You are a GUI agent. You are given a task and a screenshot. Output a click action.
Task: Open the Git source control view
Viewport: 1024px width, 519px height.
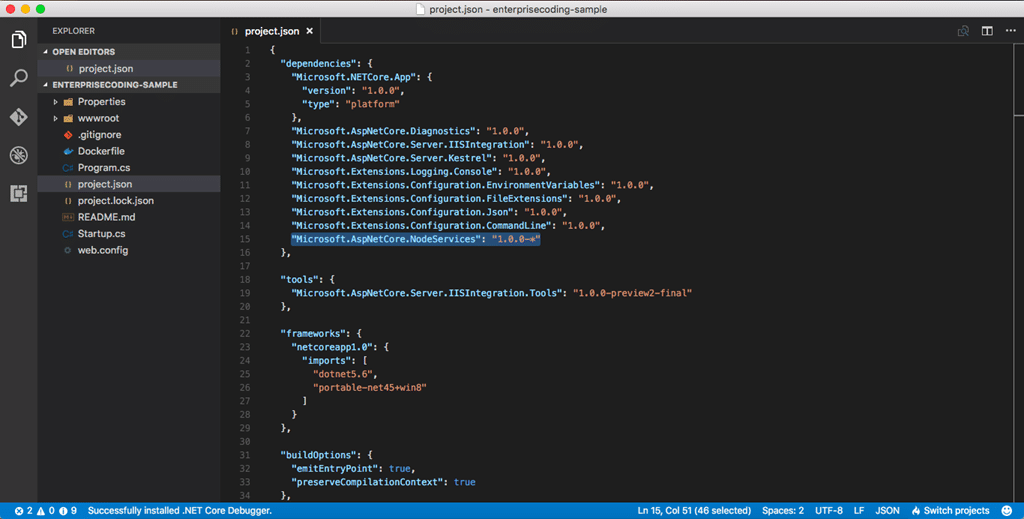click(18, 117)
